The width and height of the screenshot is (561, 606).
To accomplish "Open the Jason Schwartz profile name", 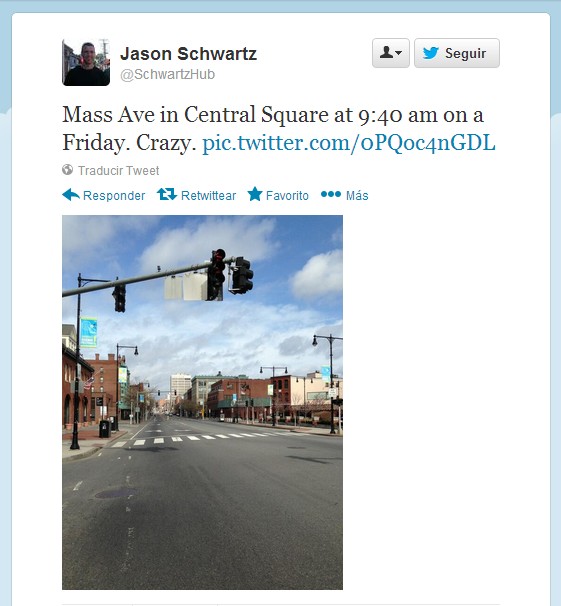I will (x=188, y=54).
